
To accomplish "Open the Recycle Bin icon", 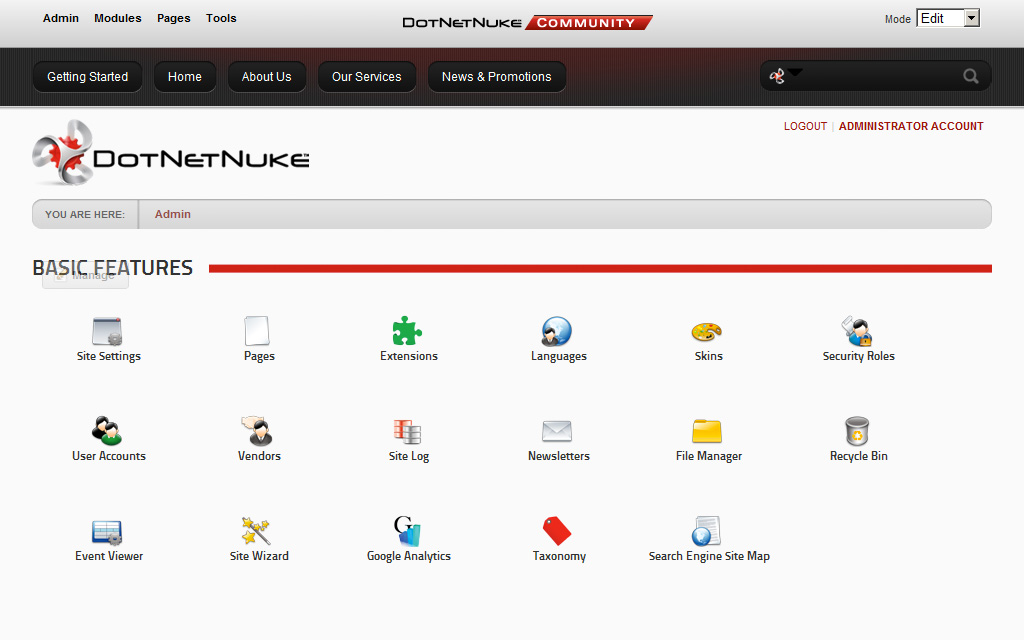I will (857, 432).
